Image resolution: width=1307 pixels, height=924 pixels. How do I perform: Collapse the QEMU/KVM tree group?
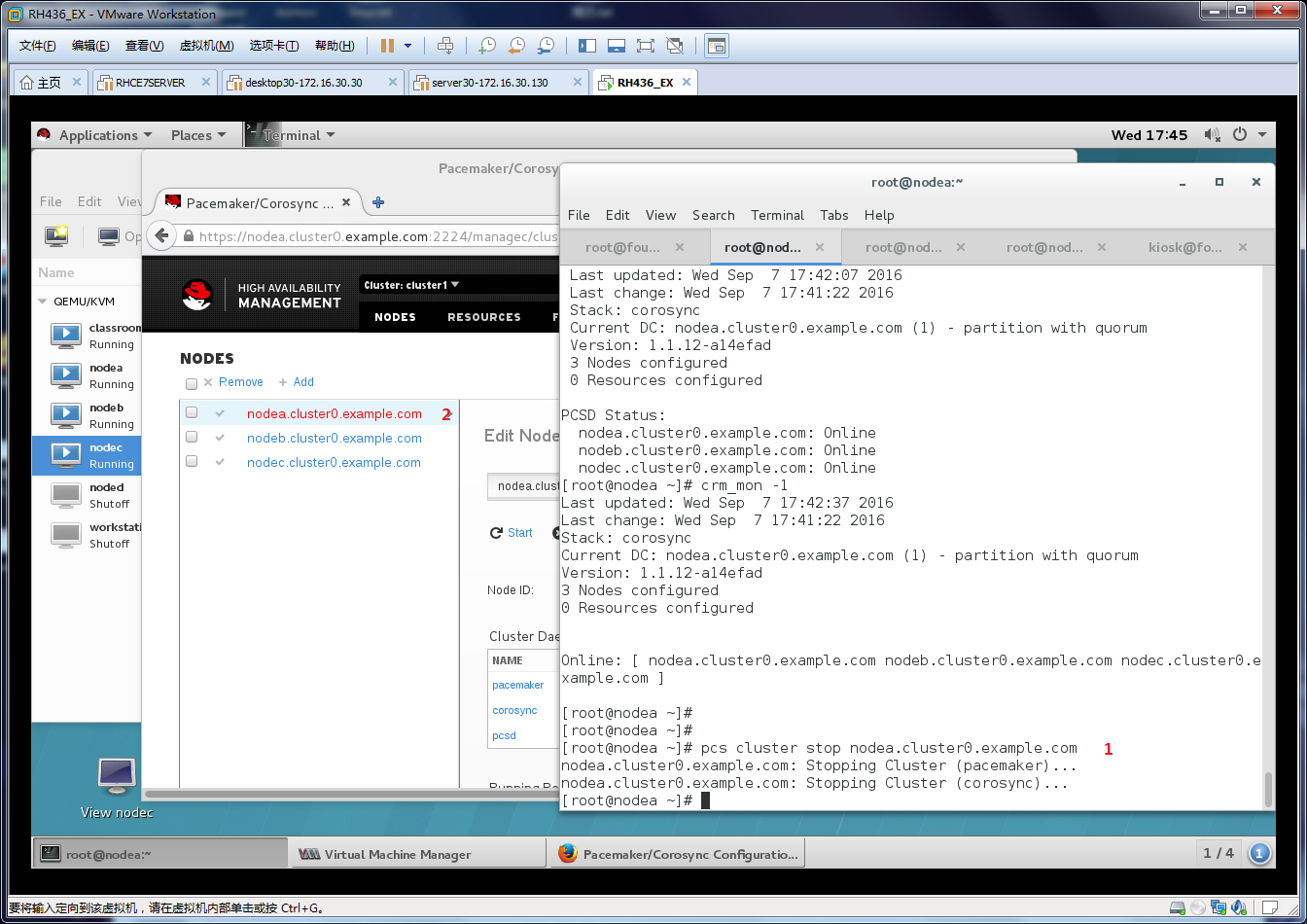43,302
